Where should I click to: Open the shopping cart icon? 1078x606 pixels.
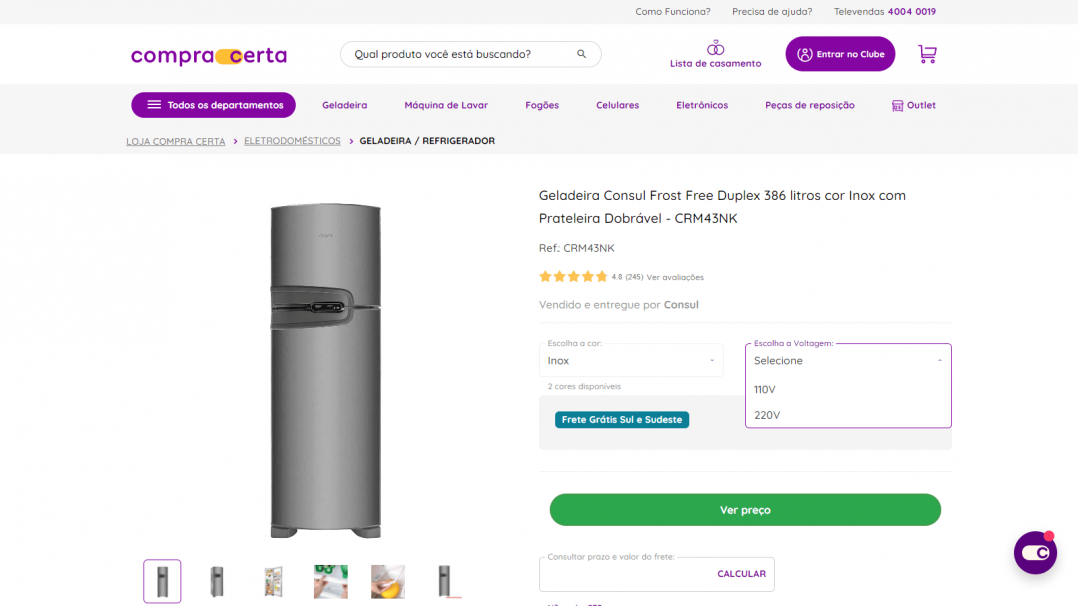click(x=927, y=54)
